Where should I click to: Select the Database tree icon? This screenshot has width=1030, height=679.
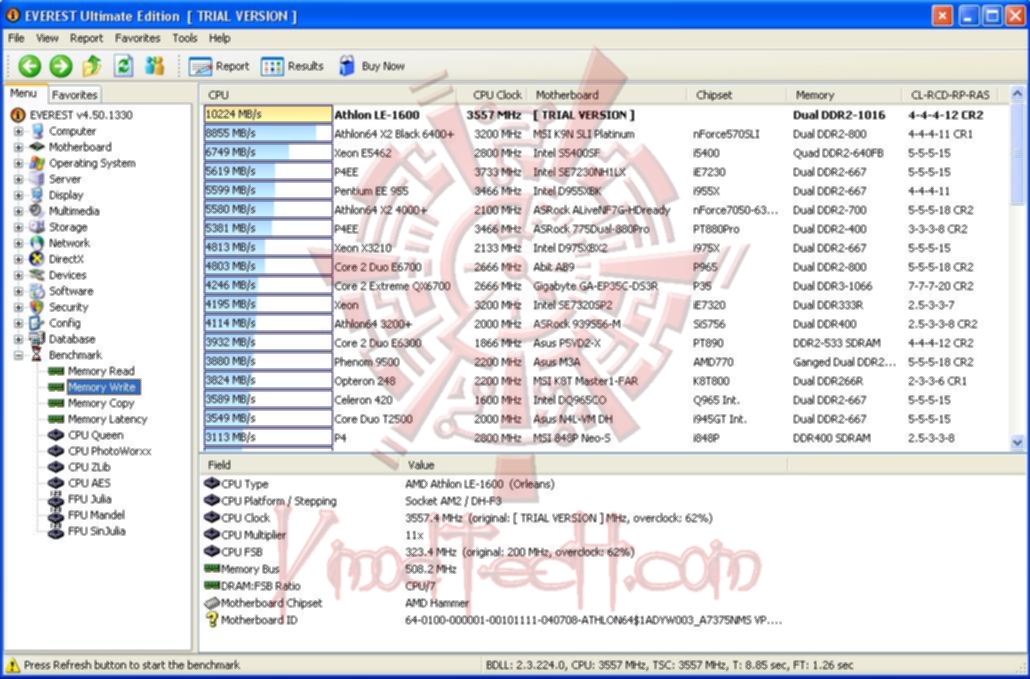[x=37, y=339]
